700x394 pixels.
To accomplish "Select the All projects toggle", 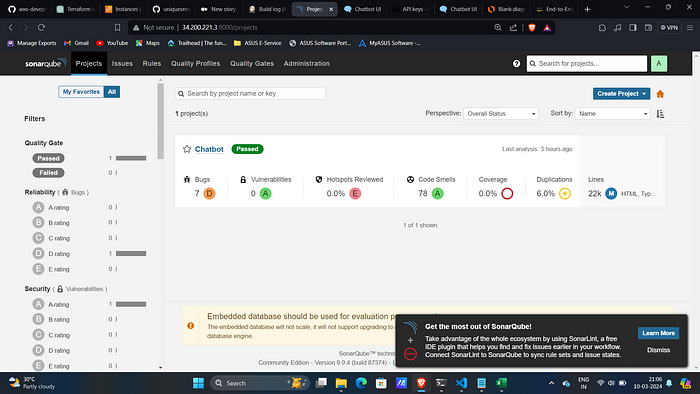I will pos(112,91).
